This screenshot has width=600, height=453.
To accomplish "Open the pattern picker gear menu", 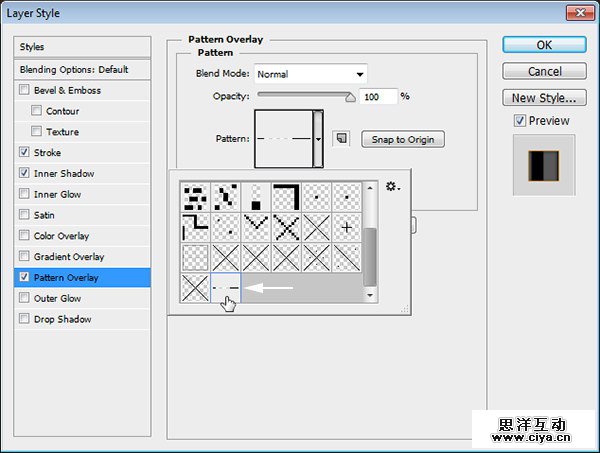I will [393, 186].
